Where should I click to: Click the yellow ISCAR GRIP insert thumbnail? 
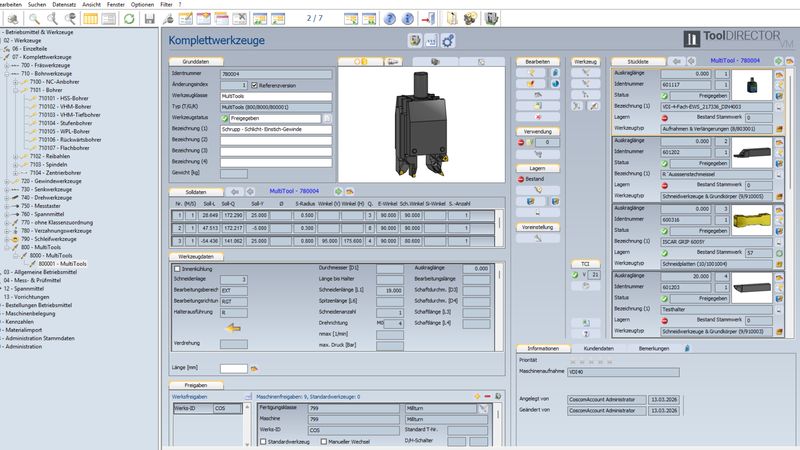click(752, 220)
